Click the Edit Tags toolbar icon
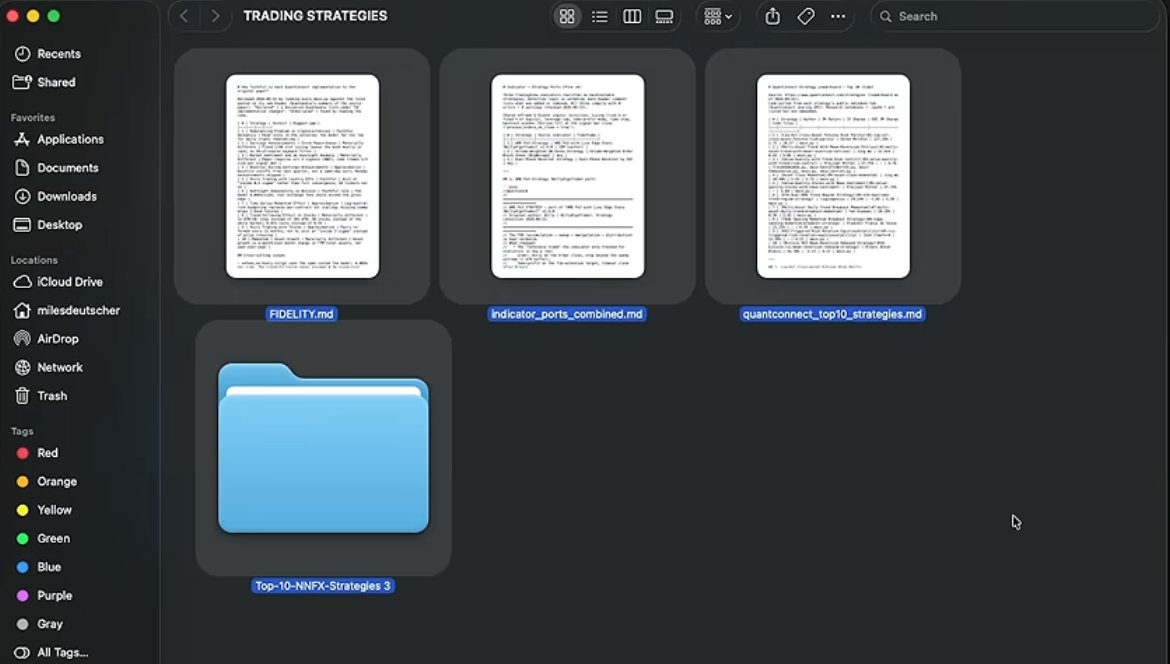The image size is (1170, 664). (806, 16)
